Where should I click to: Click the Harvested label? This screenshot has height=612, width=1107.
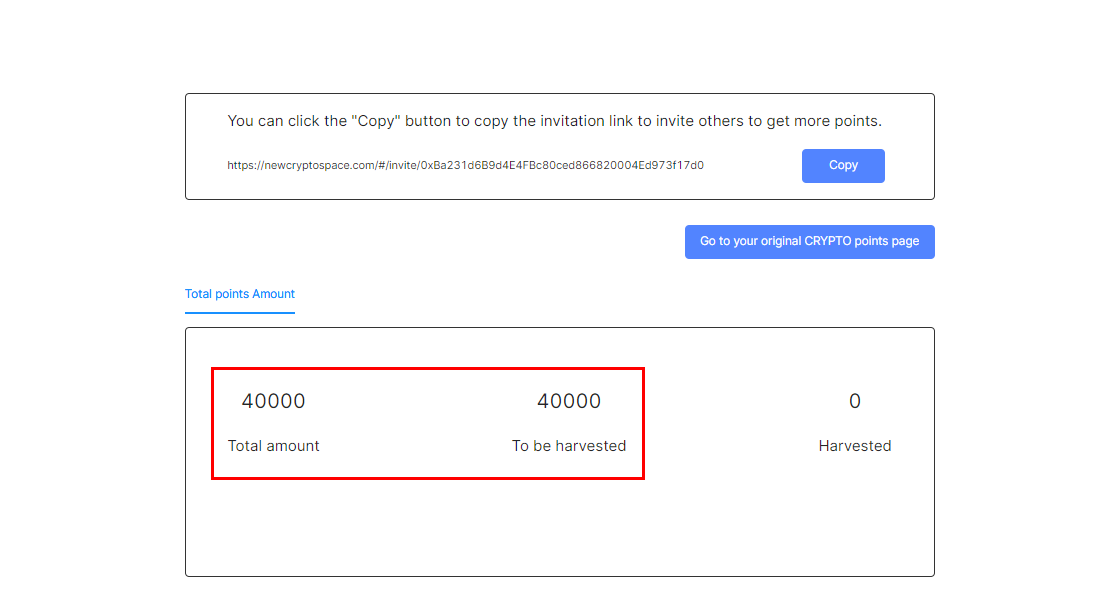coord(855,446)
